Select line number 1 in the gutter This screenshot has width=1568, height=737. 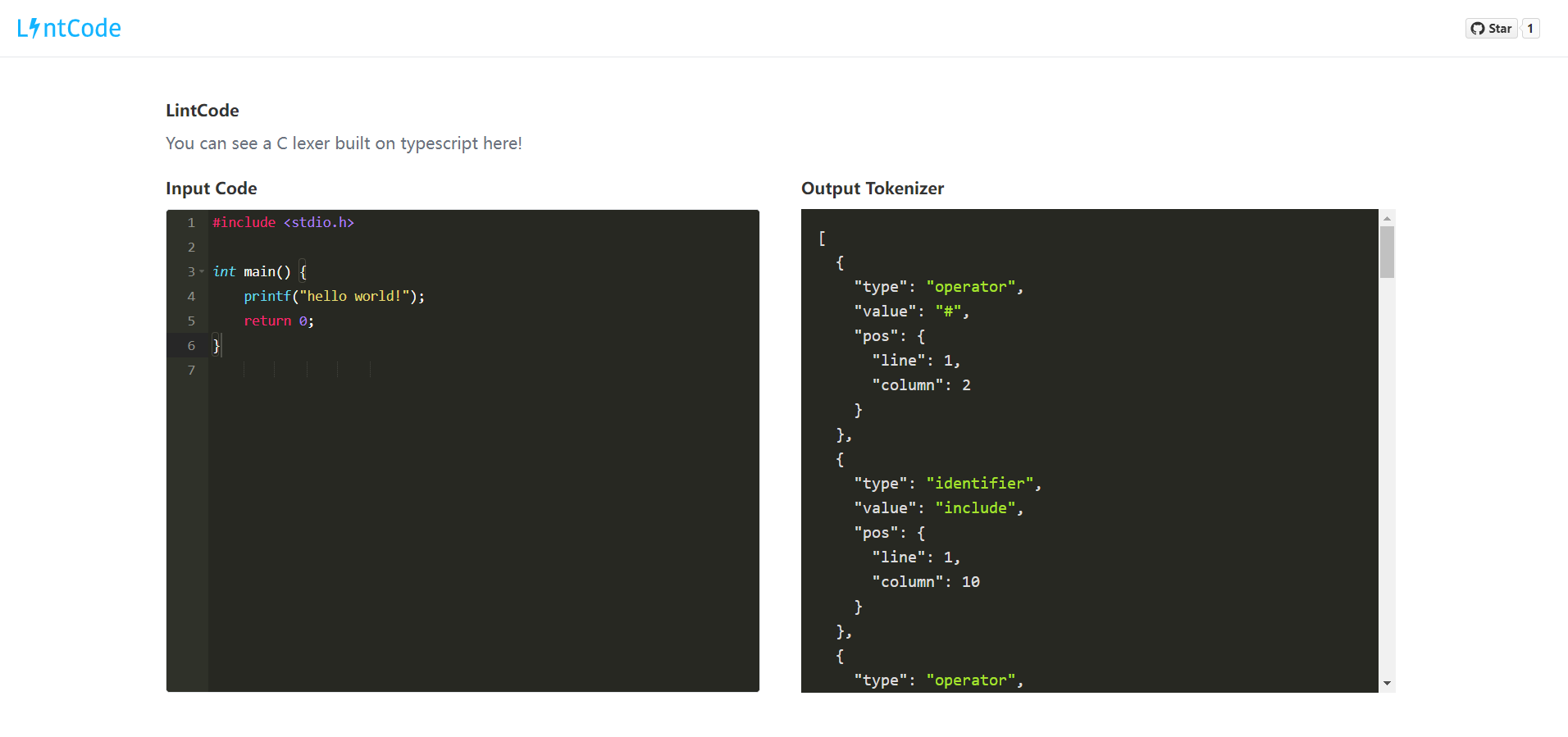pyautogui.click(x=191, y=222)
